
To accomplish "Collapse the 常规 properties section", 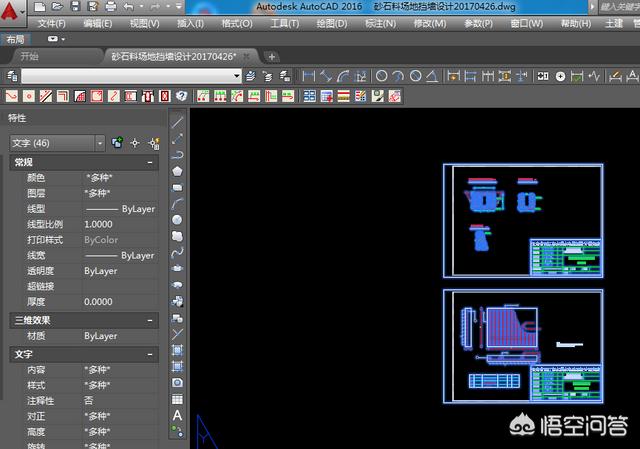I will pos(150,162).
